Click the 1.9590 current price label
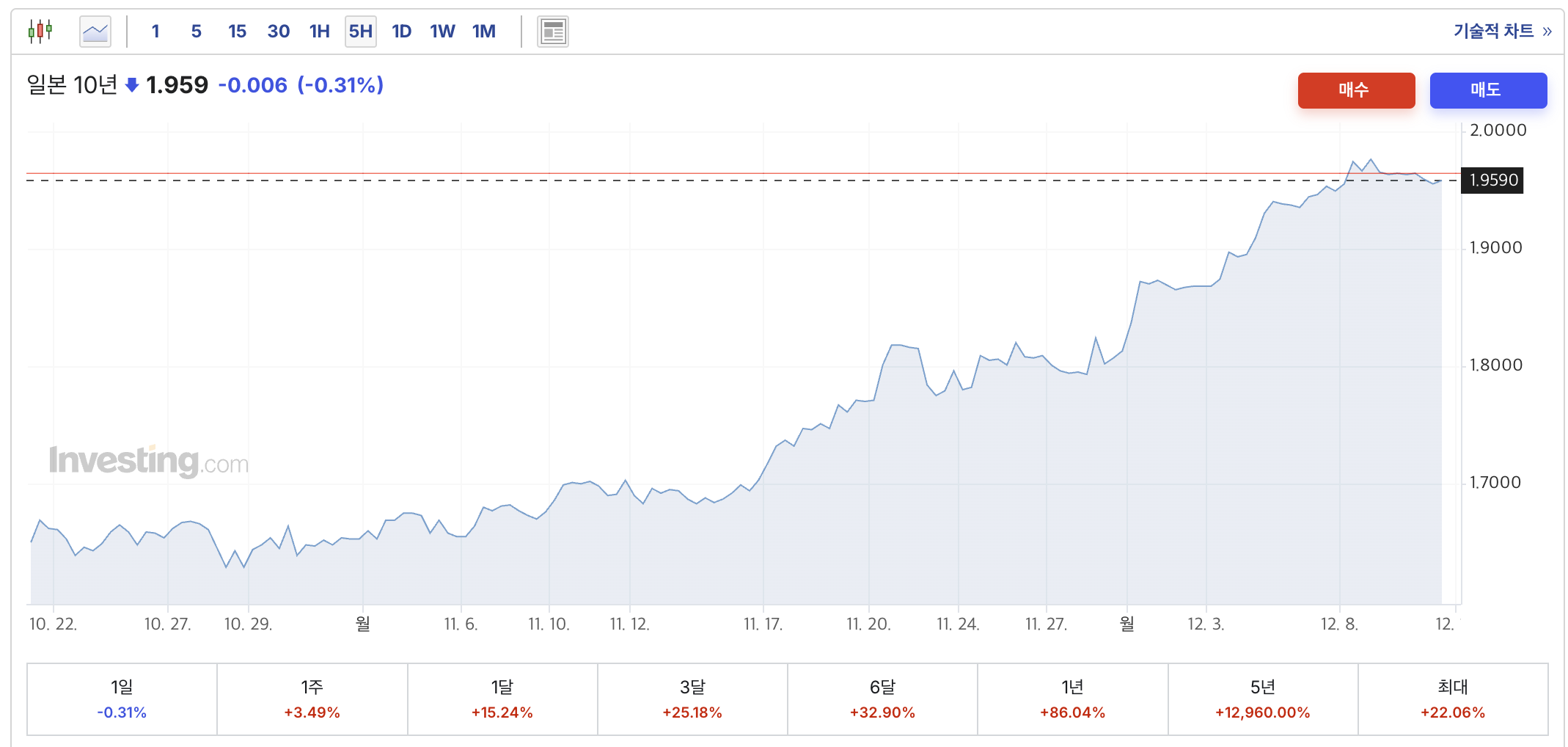 pos(1492,181)
